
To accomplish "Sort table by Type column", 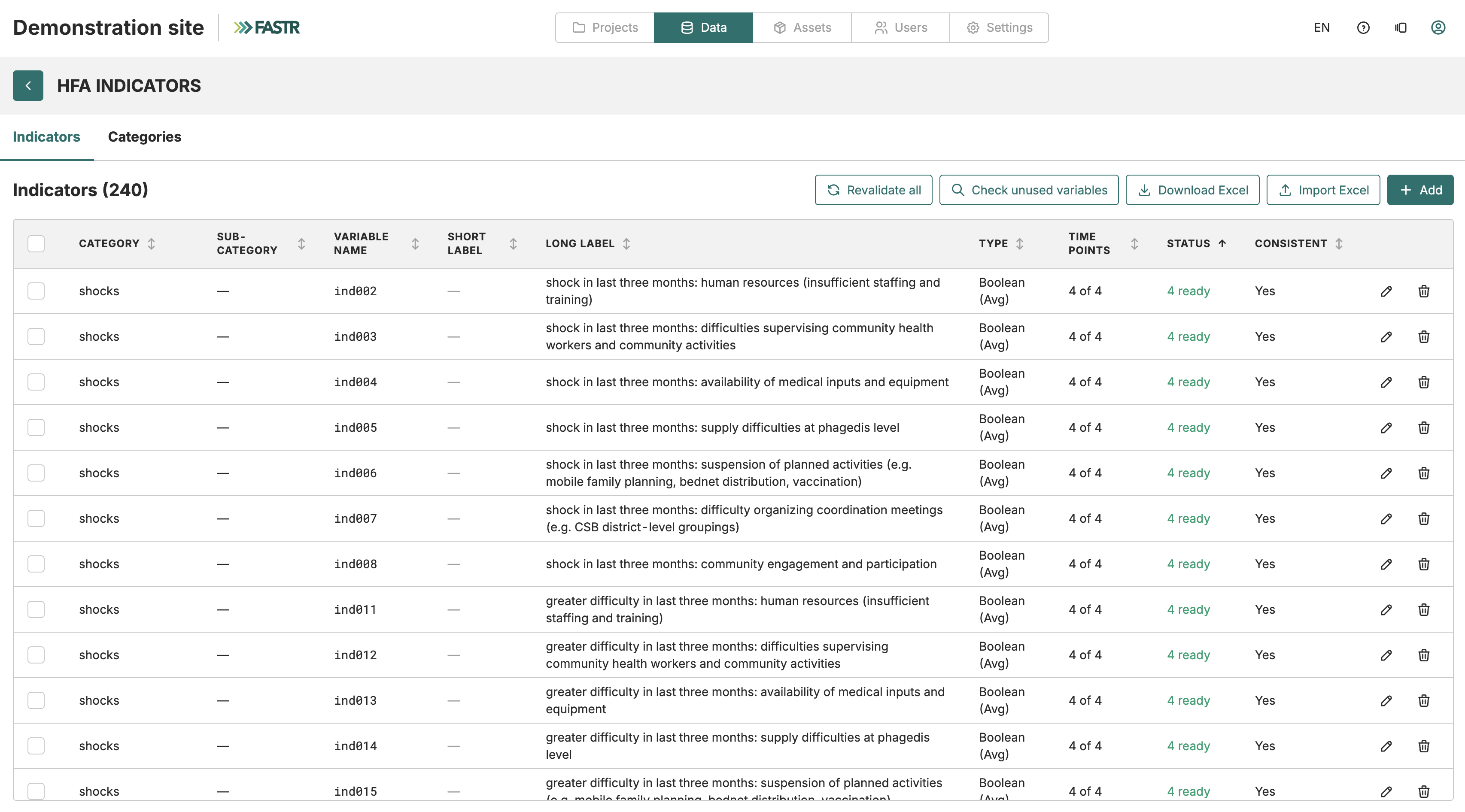I will click(1020, 243).
